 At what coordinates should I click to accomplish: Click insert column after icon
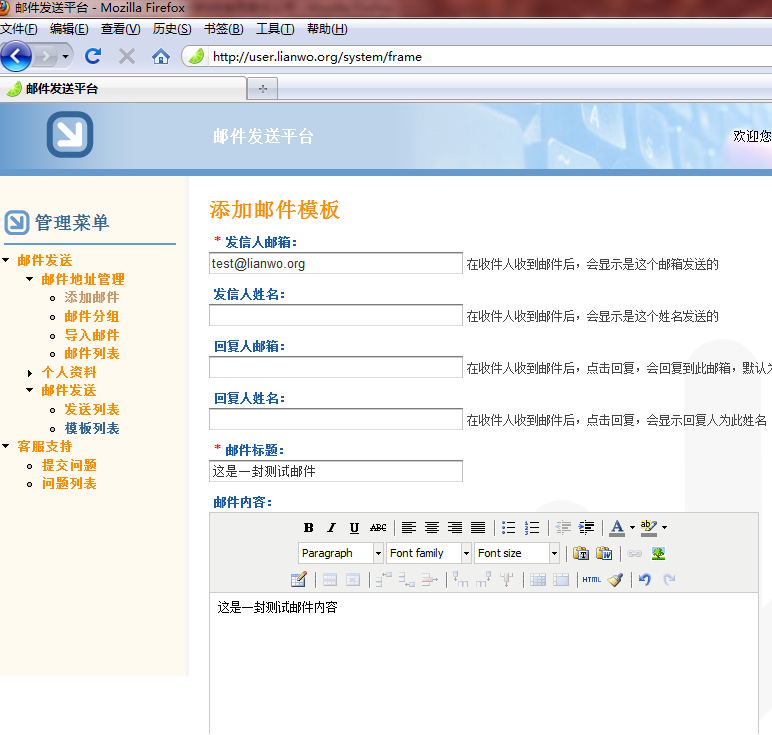[483, 579]
